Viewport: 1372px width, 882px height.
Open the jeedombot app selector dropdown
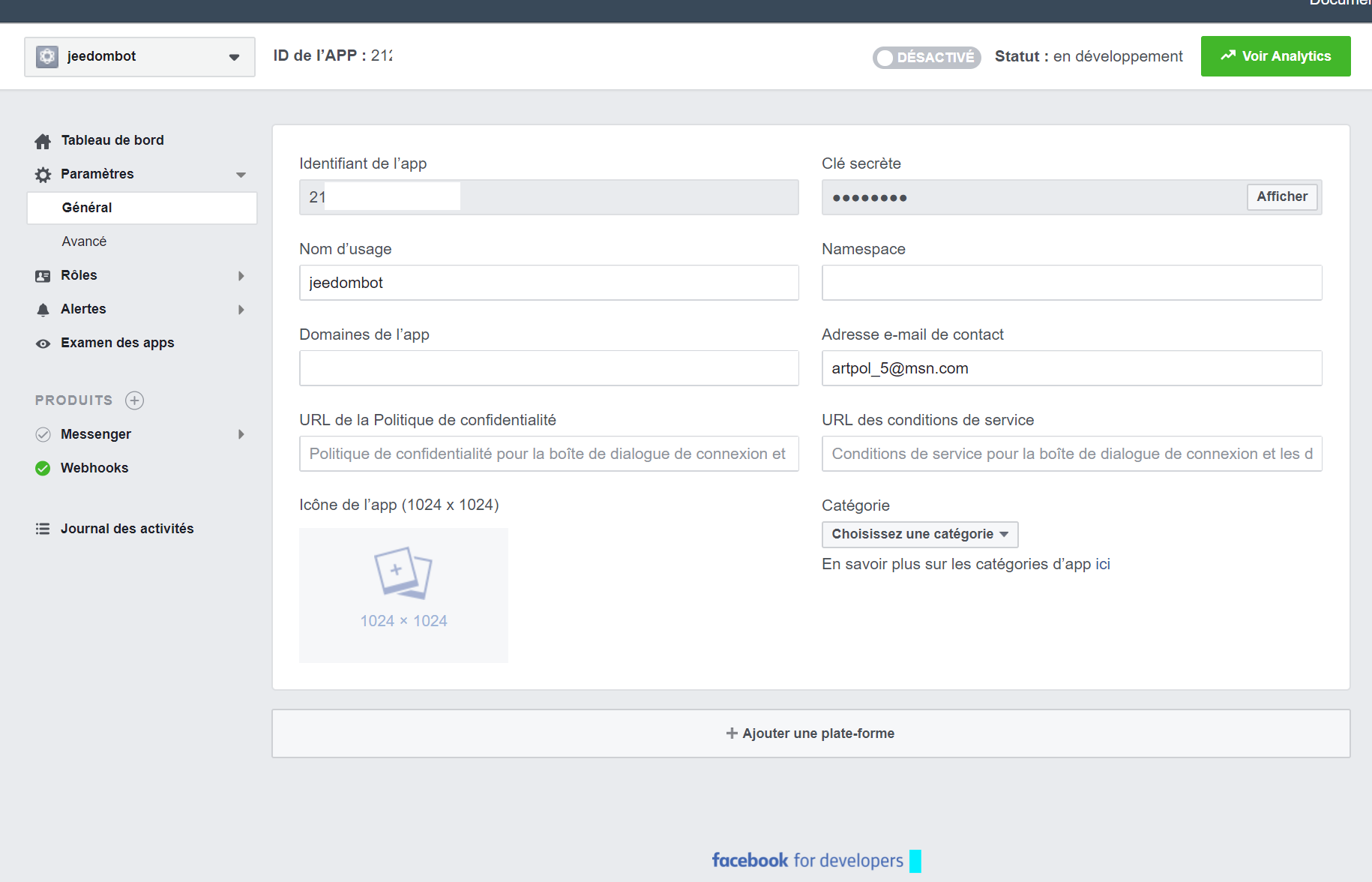(139, 57)
